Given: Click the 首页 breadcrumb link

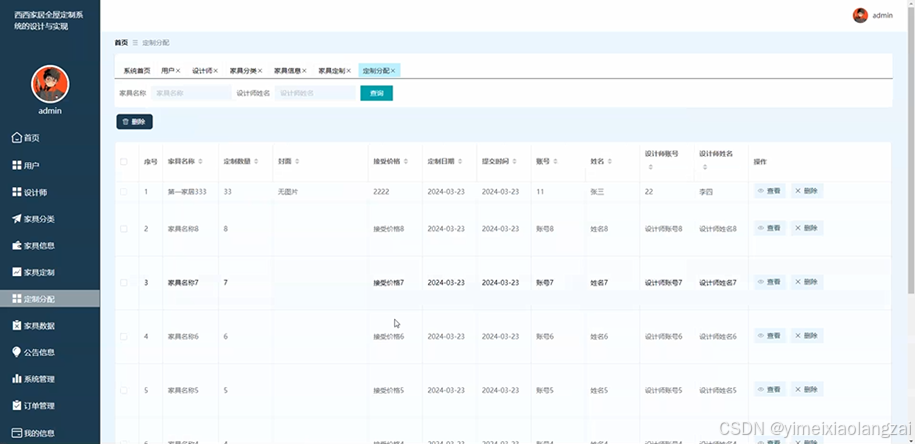Looking at the screenshot, I should (121, 43).
